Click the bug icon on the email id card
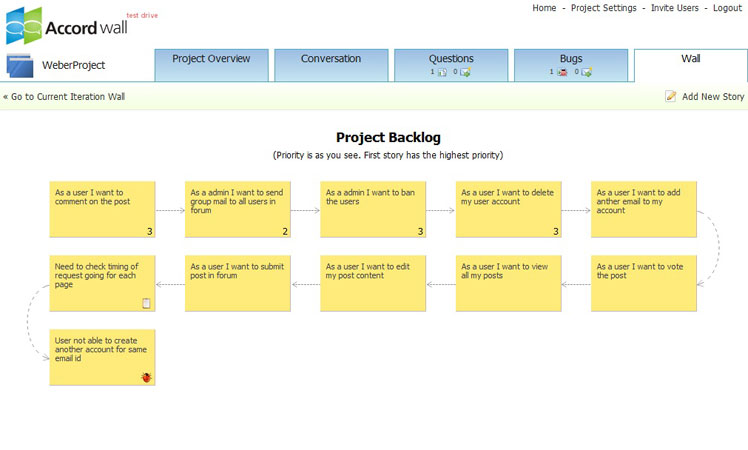This screenshot has height=450, width=748. [146, 377]
